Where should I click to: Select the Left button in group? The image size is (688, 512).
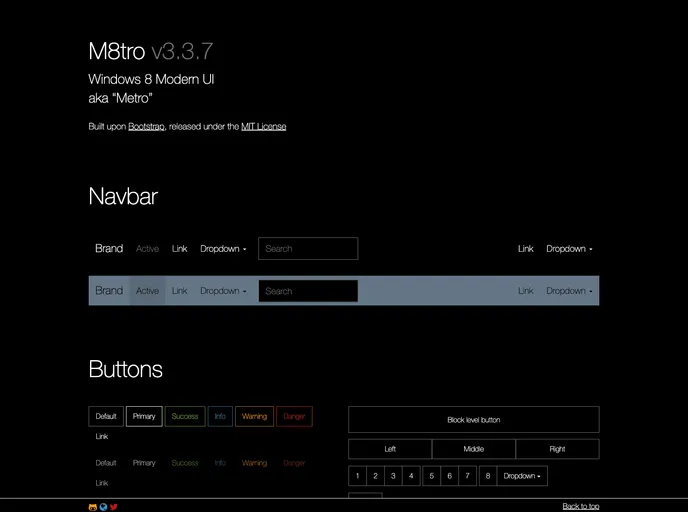(390, 449)
